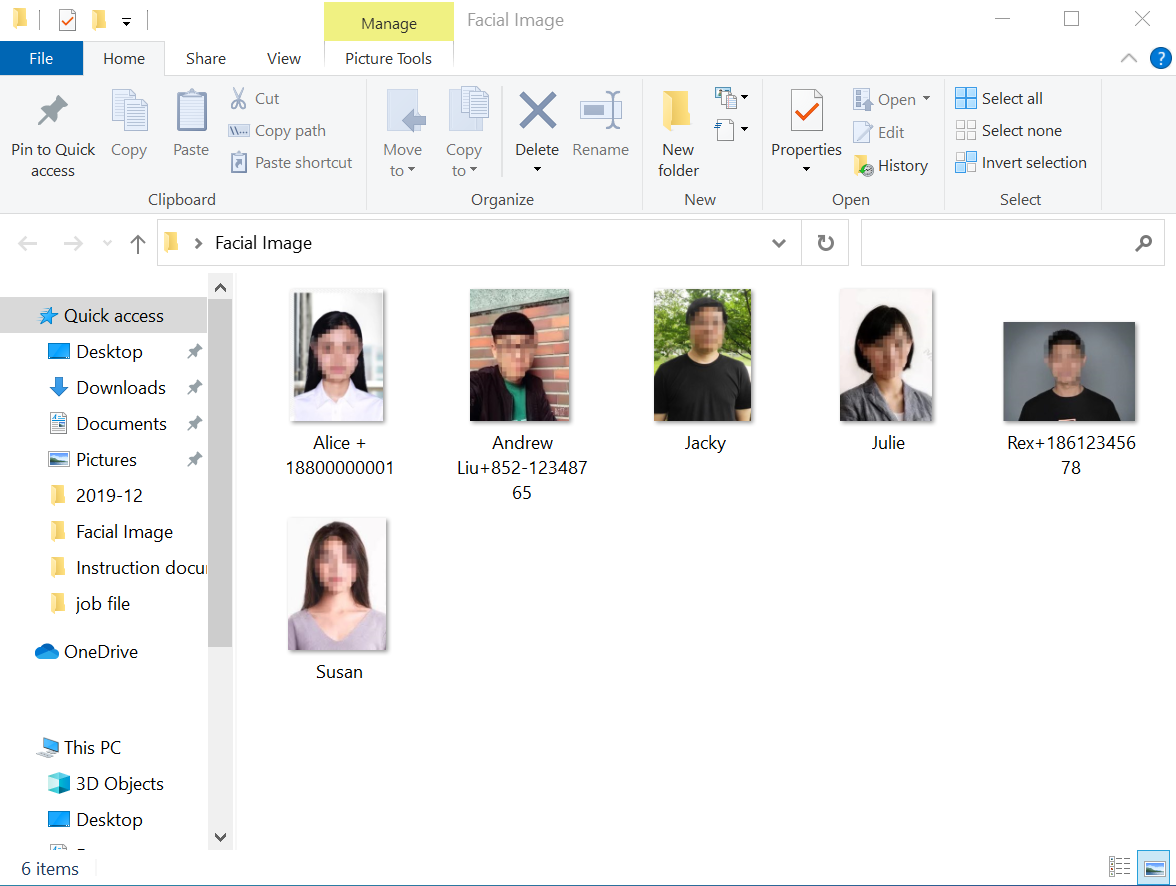Viewport: 1176px width, 886px height.
Task: Open the Move to dropdown
Action: (x=402, y=160)
